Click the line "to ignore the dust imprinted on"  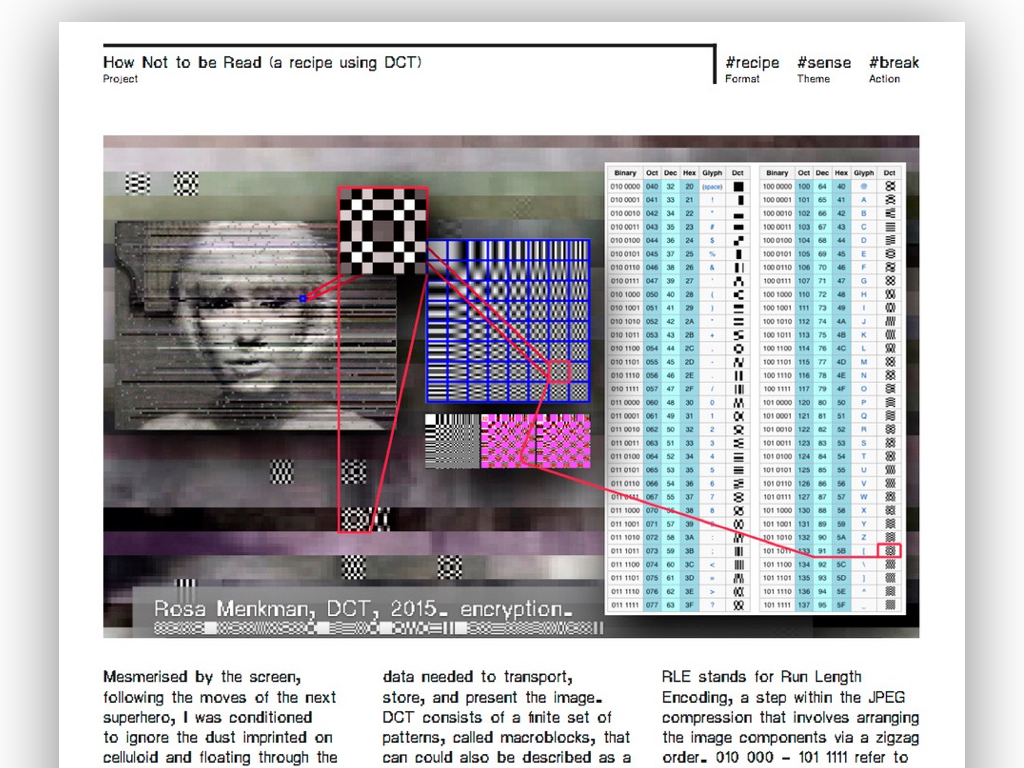coord(218,737)
